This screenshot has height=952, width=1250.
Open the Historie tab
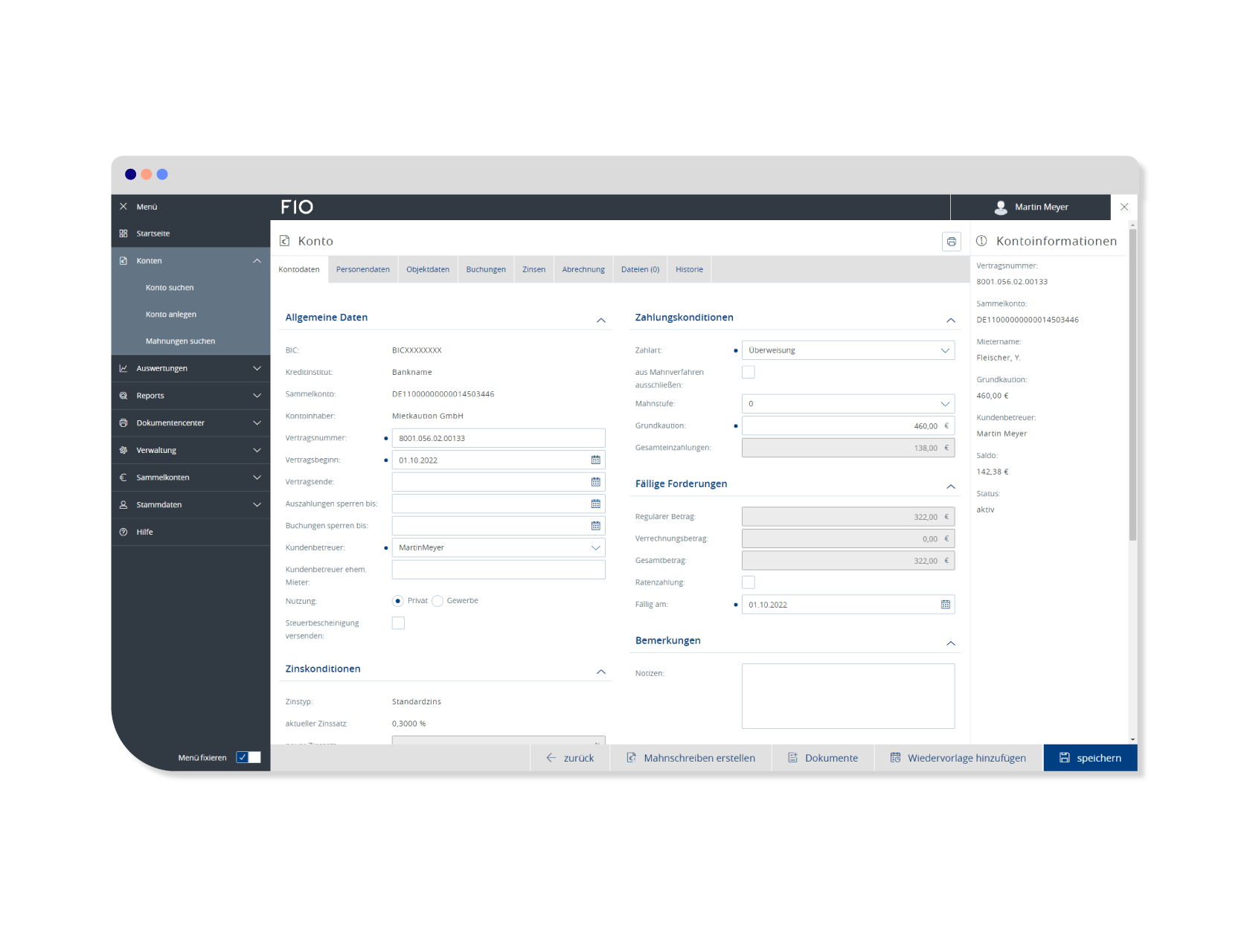pyautogui.click(x=689, y=269)
